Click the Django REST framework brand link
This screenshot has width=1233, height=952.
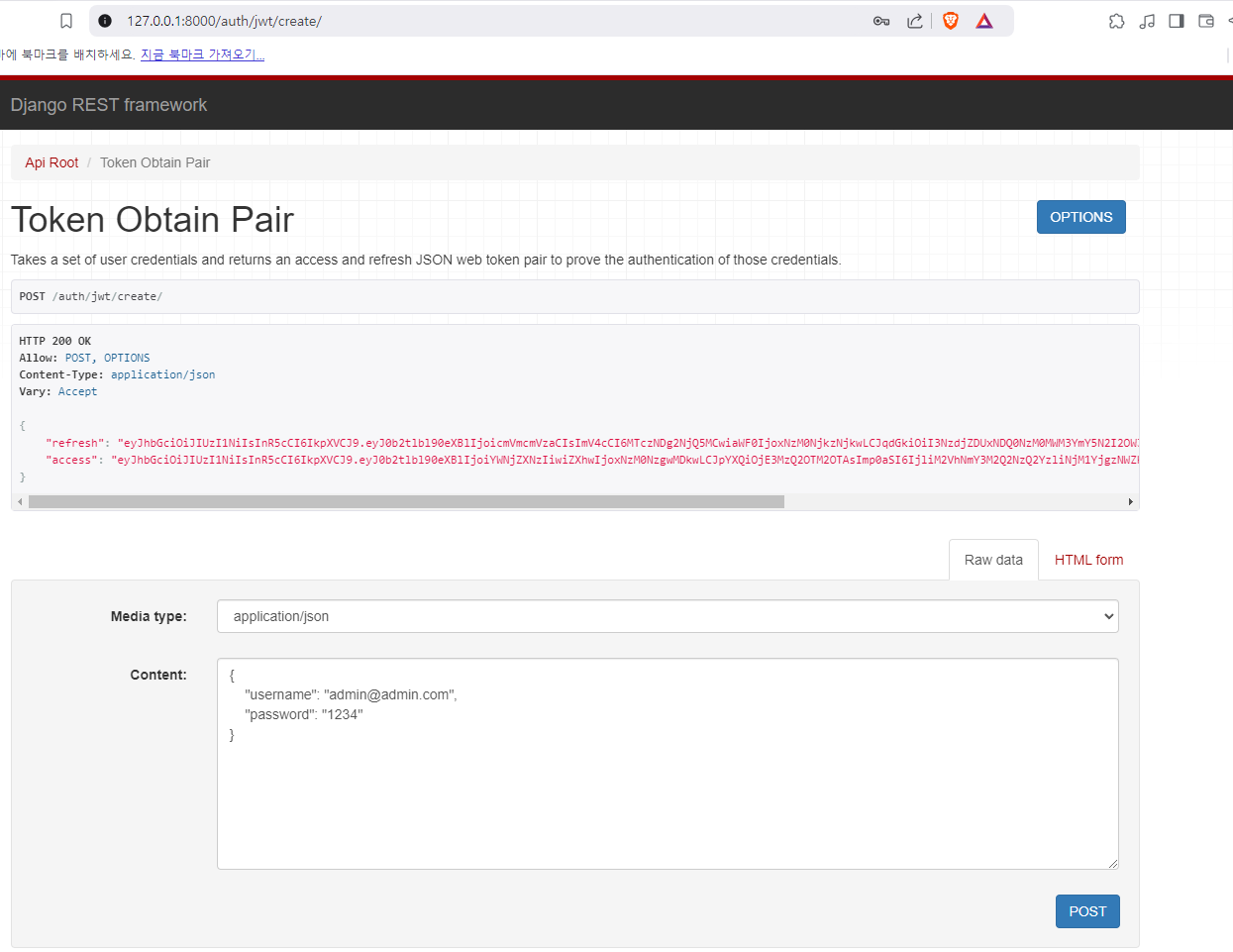click(109, 105)
